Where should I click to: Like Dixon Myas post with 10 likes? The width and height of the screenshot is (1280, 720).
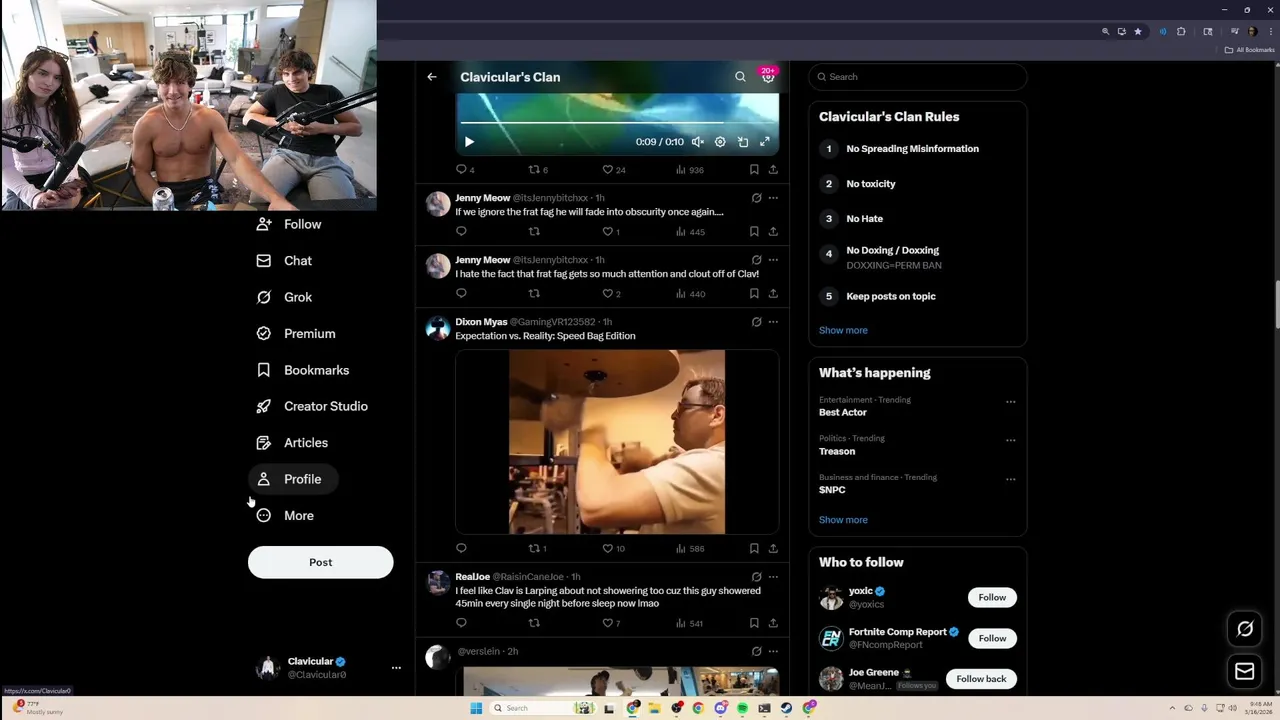(613, 549)
